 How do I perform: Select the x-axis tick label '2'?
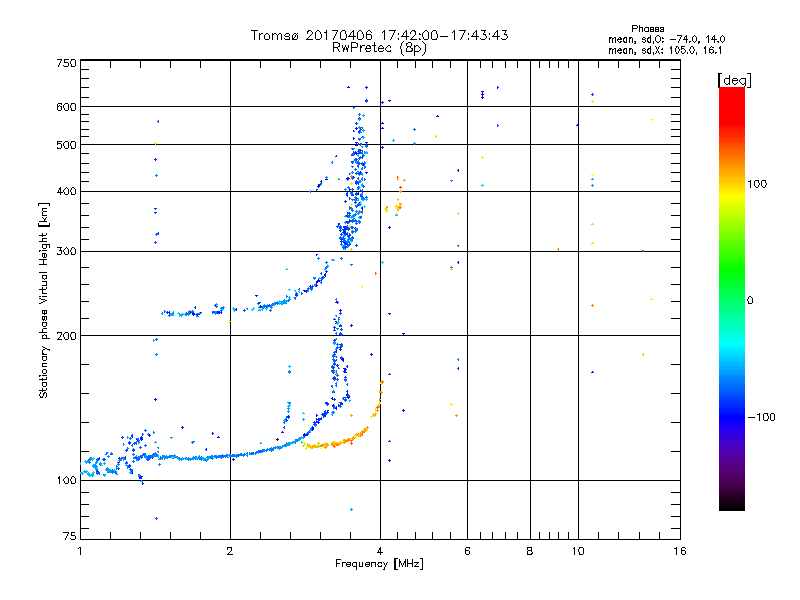pos(230,551)
